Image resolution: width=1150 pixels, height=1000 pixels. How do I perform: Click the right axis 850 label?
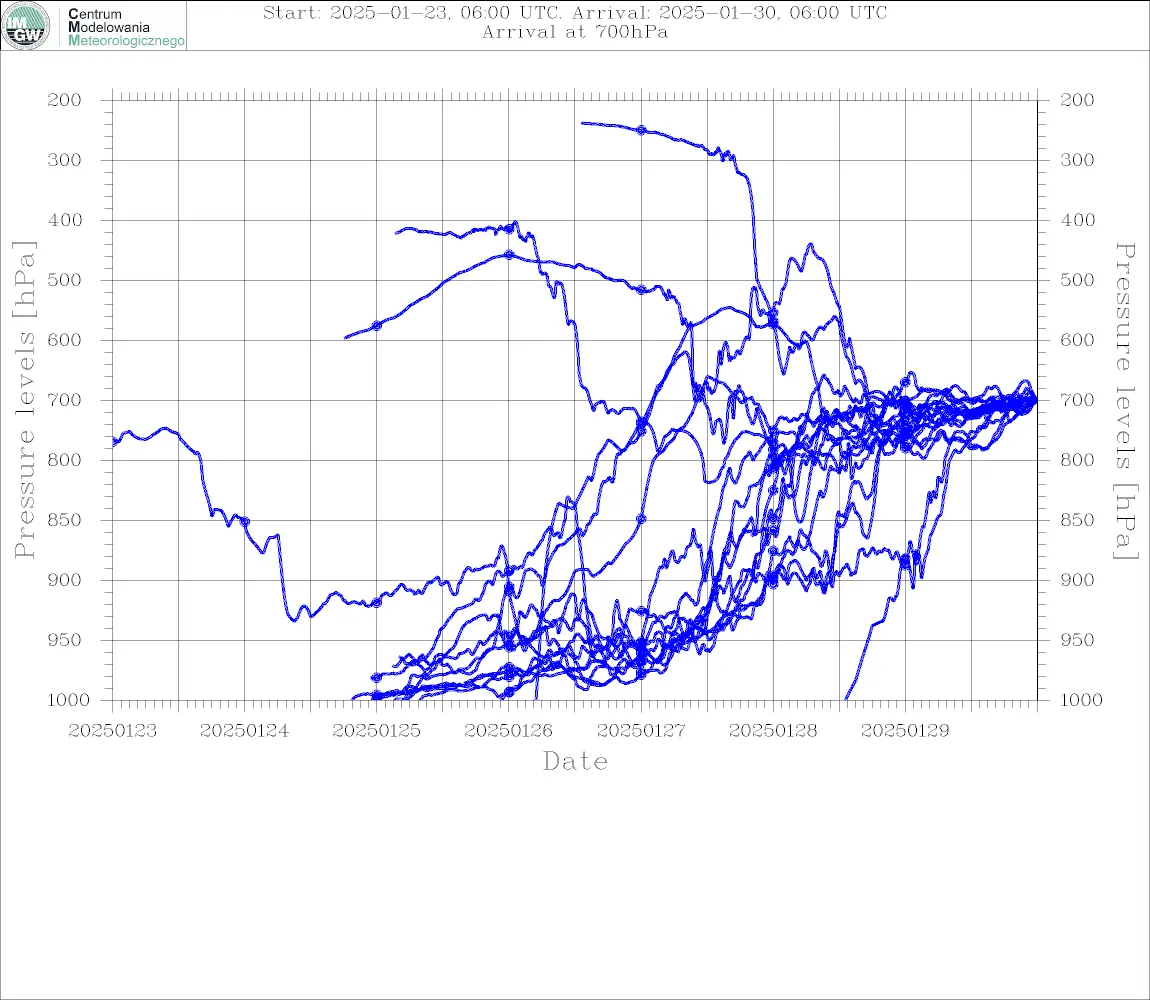point(1077,520)
